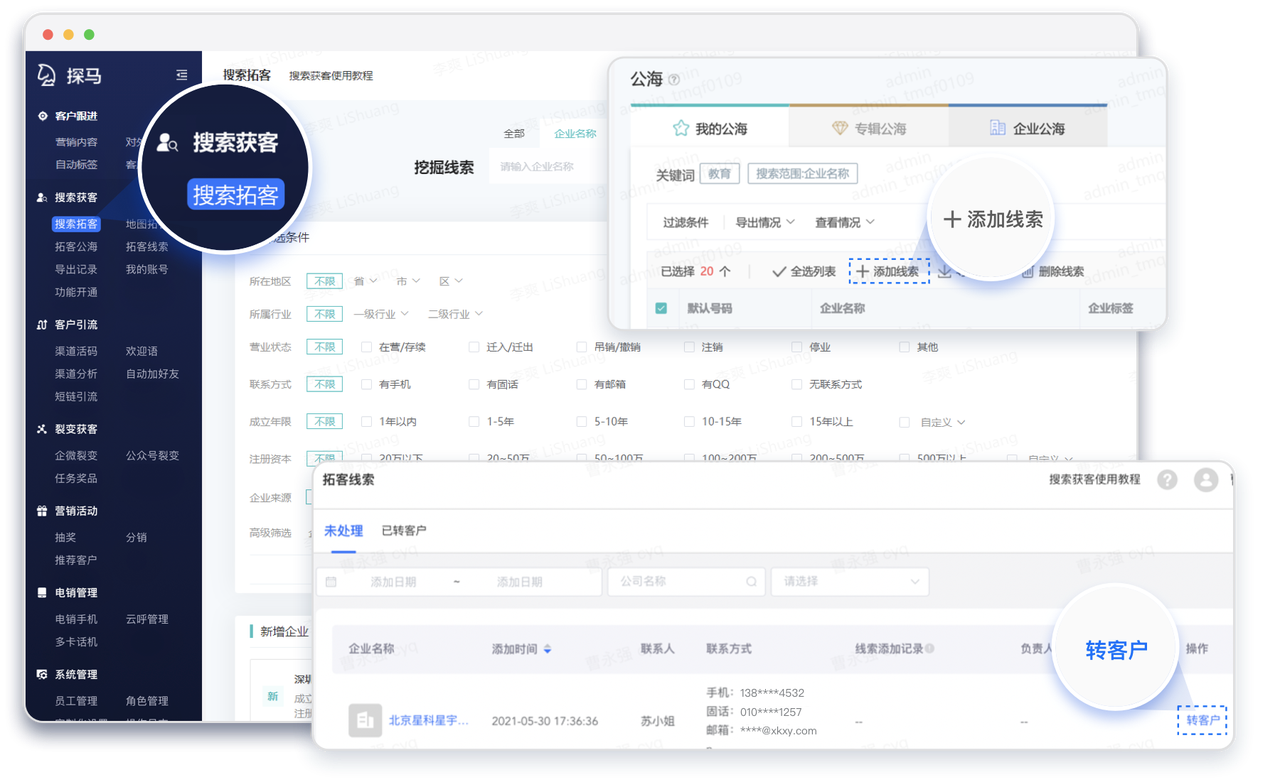Expand the 导出情况 filter dropdown
Viewport: 1280px width, 782px height.
(765, 222)
